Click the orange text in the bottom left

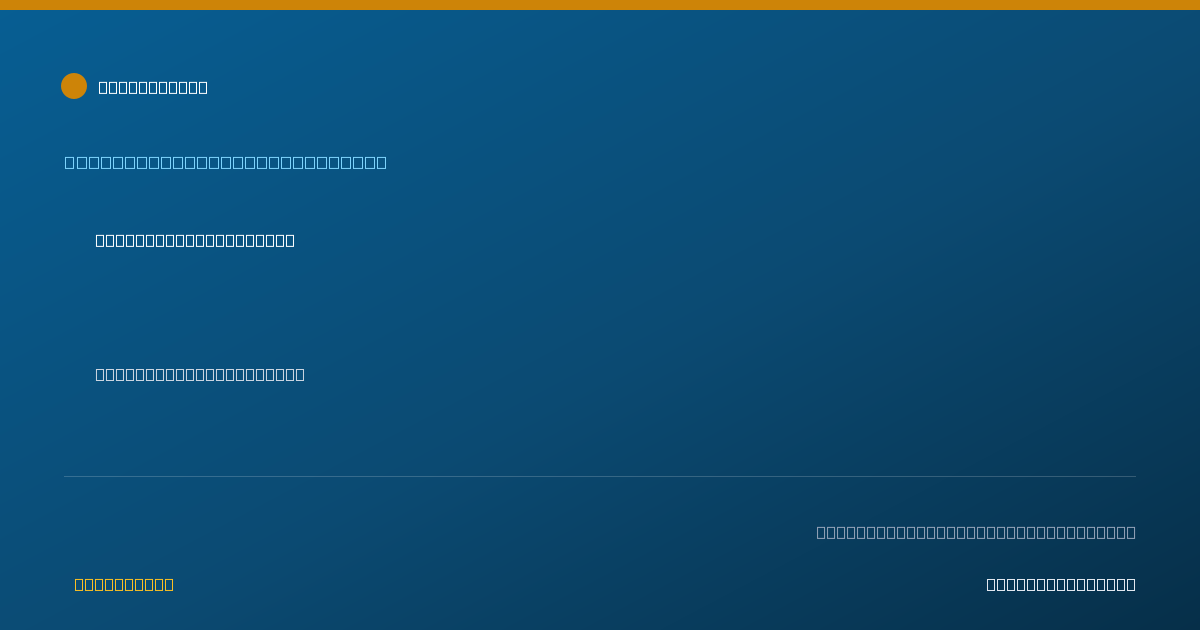coord(124,584)
